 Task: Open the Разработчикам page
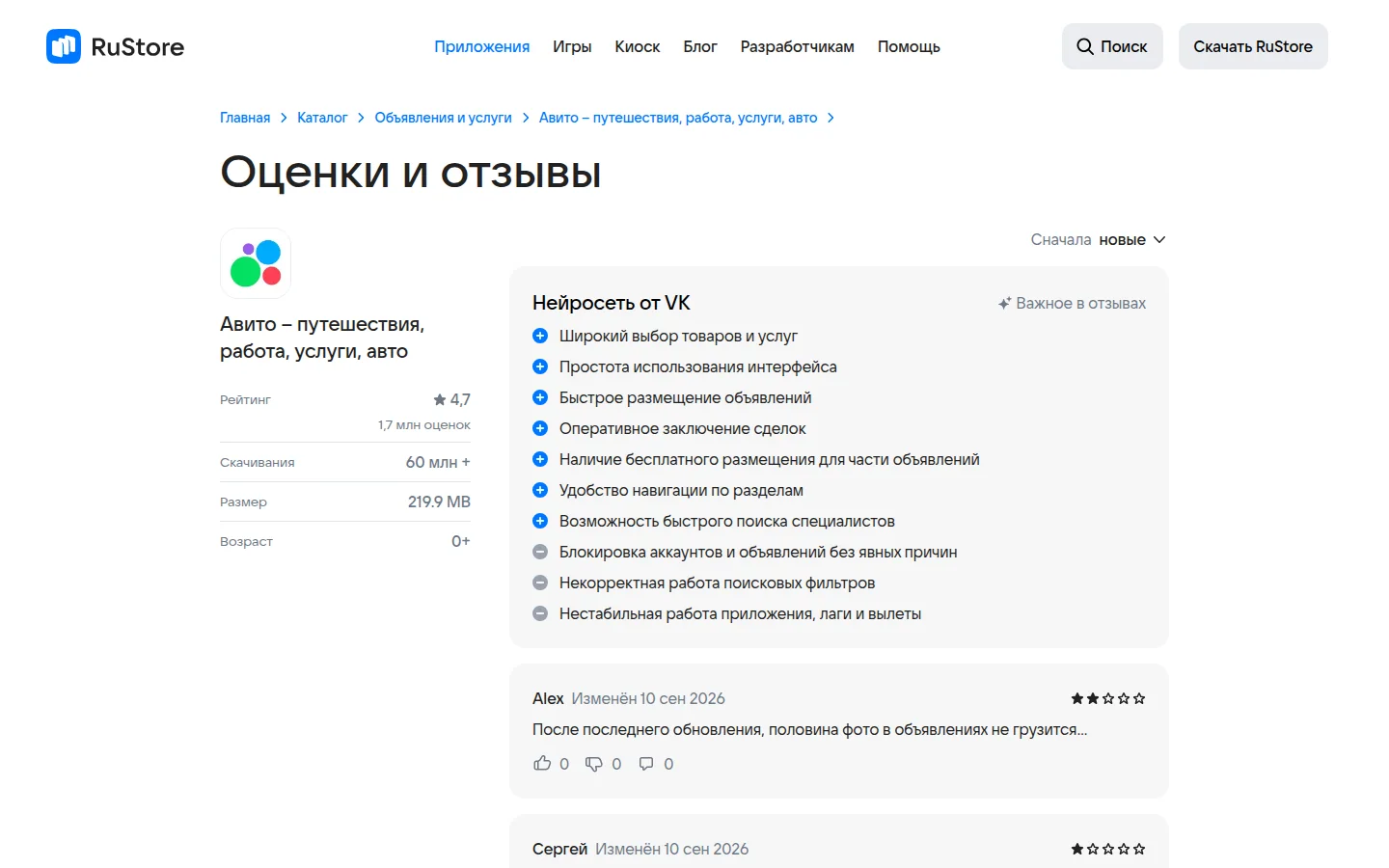(x=797, y=46)
